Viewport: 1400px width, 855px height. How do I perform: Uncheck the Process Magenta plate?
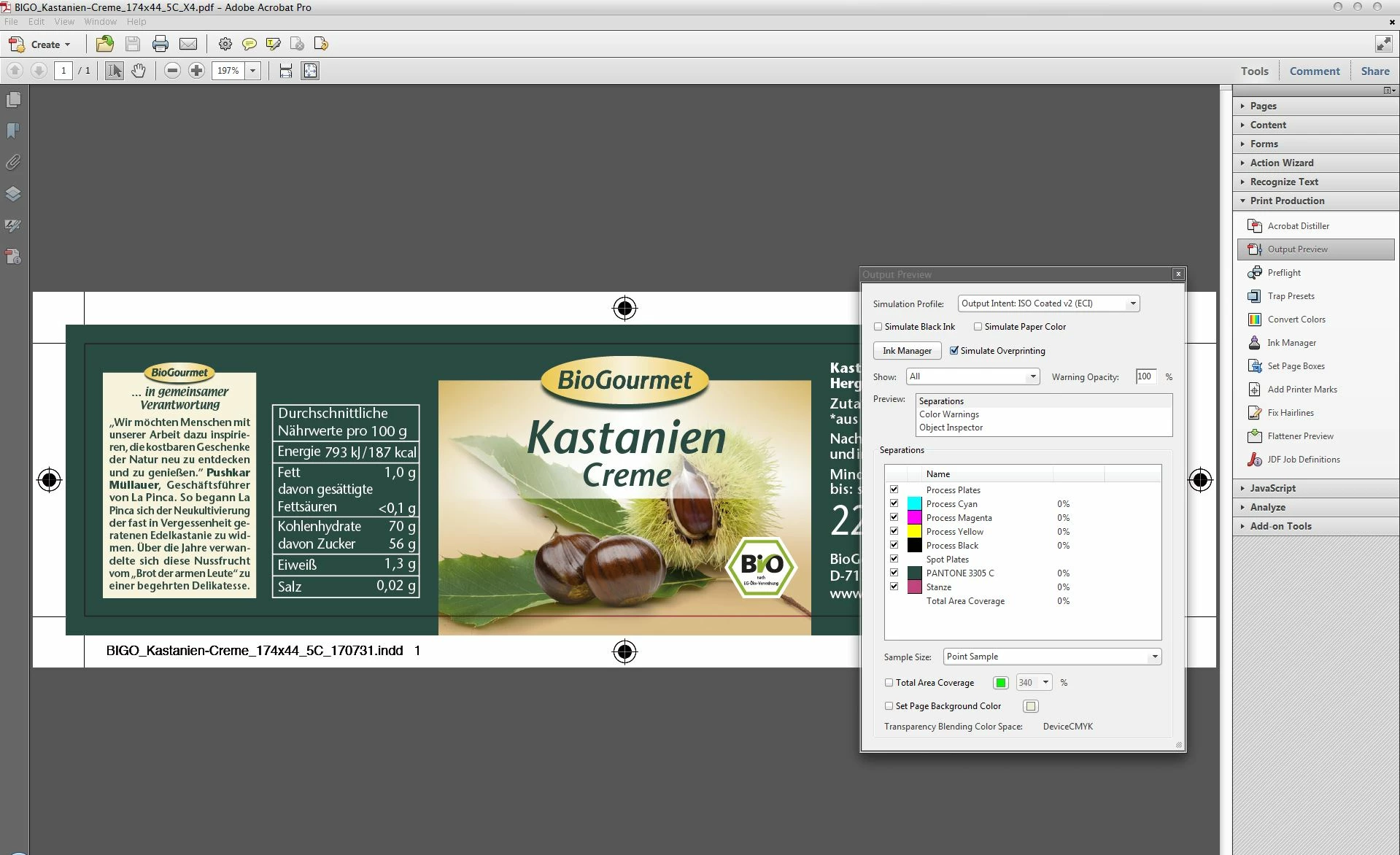coord(894,517)
